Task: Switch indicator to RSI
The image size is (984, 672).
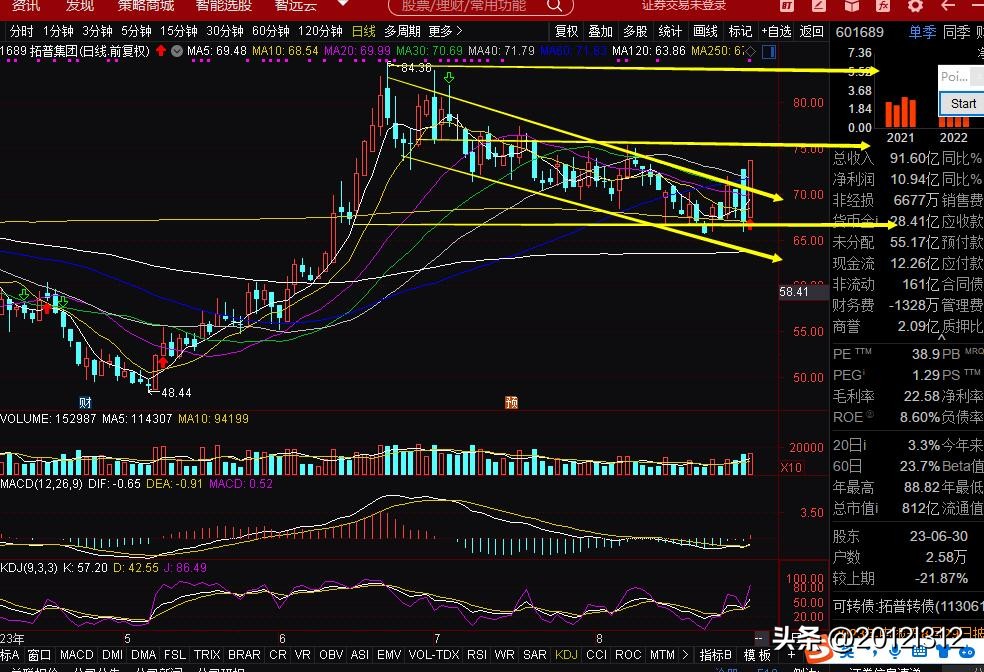Action: point(477,654)
